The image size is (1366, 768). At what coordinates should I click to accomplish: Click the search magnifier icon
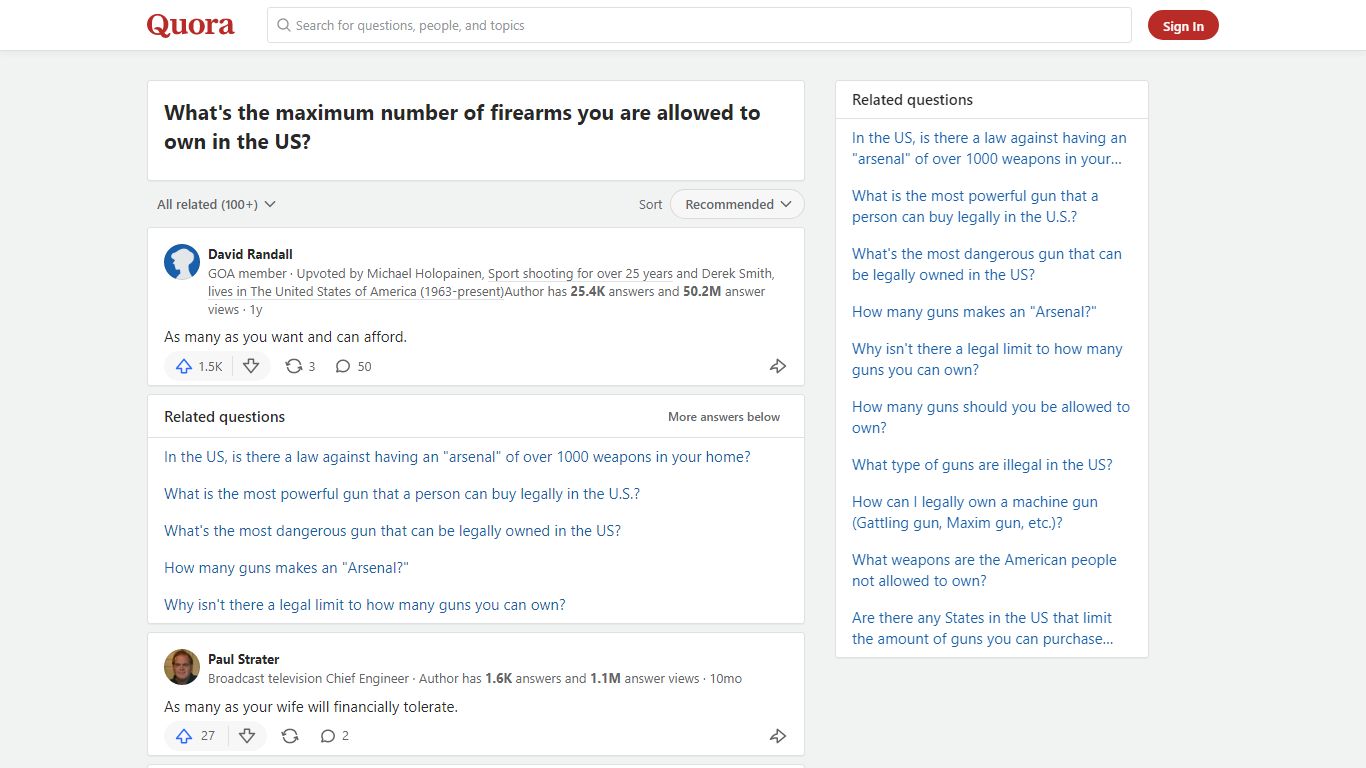coord(284,25)
